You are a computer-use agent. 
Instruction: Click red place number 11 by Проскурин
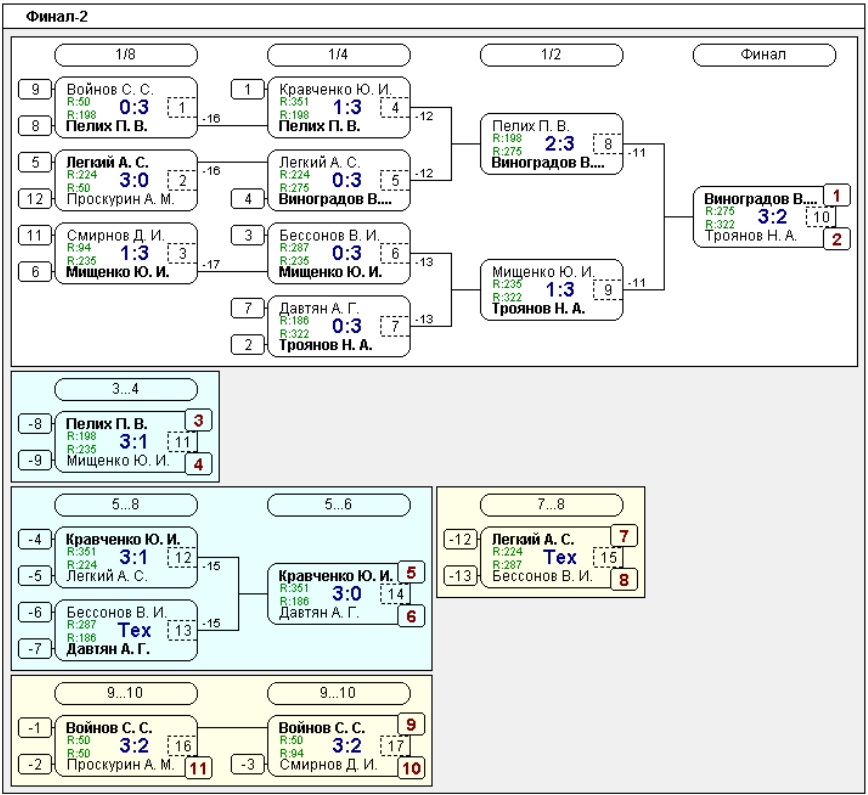point(198,768)
